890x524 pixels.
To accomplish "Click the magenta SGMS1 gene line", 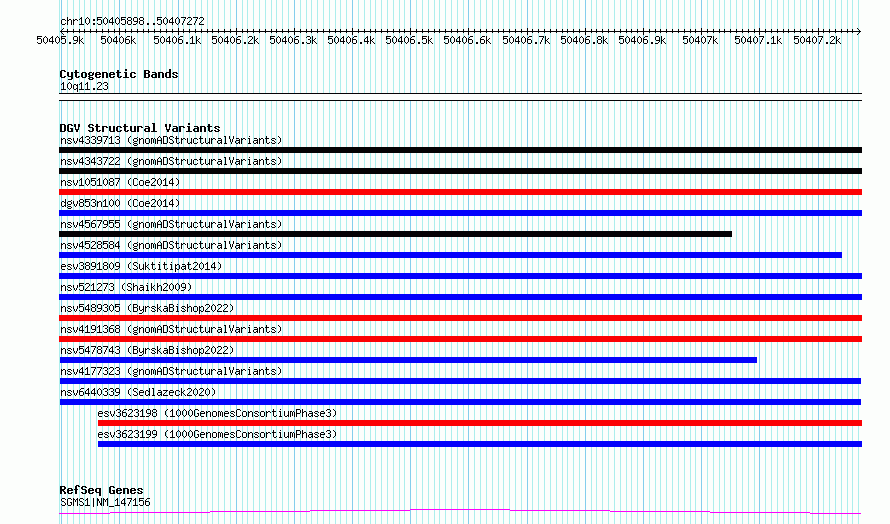I will pyautogui.click(x=460, y=512).
